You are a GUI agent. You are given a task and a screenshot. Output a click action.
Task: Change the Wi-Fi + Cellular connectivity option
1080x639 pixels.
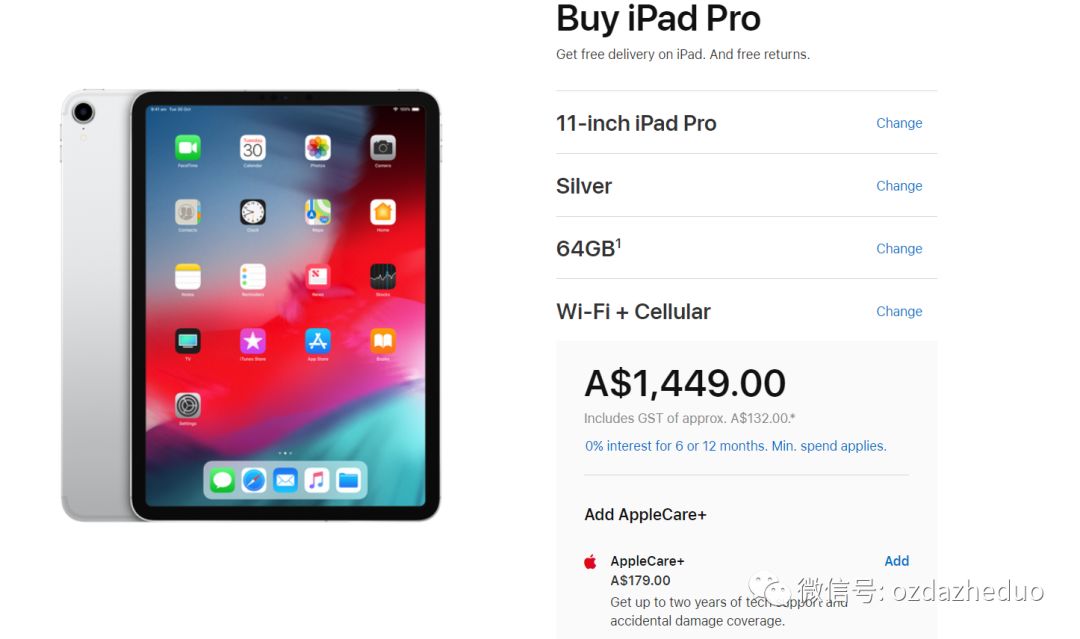899,311
